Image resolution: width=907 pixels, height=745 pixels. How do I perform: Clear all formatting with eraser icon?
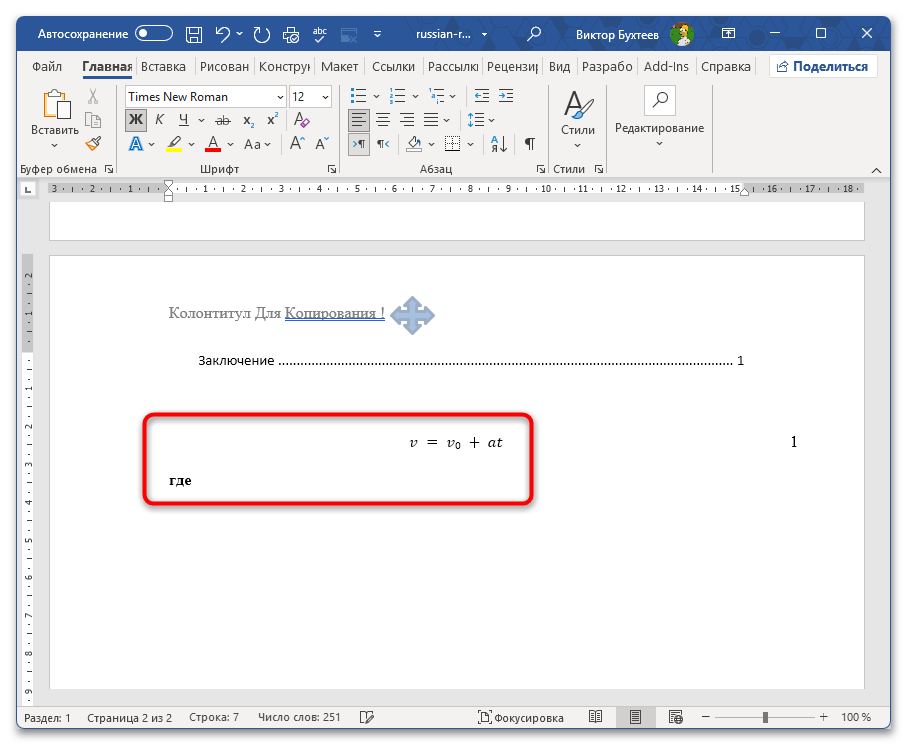click(301, 120)
